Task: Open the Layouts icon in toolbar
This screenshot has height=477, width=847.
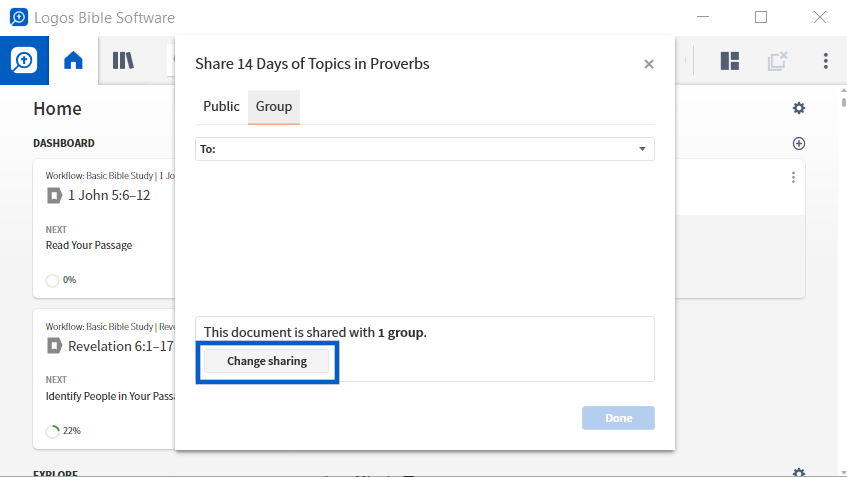Action: pos(730,61)
